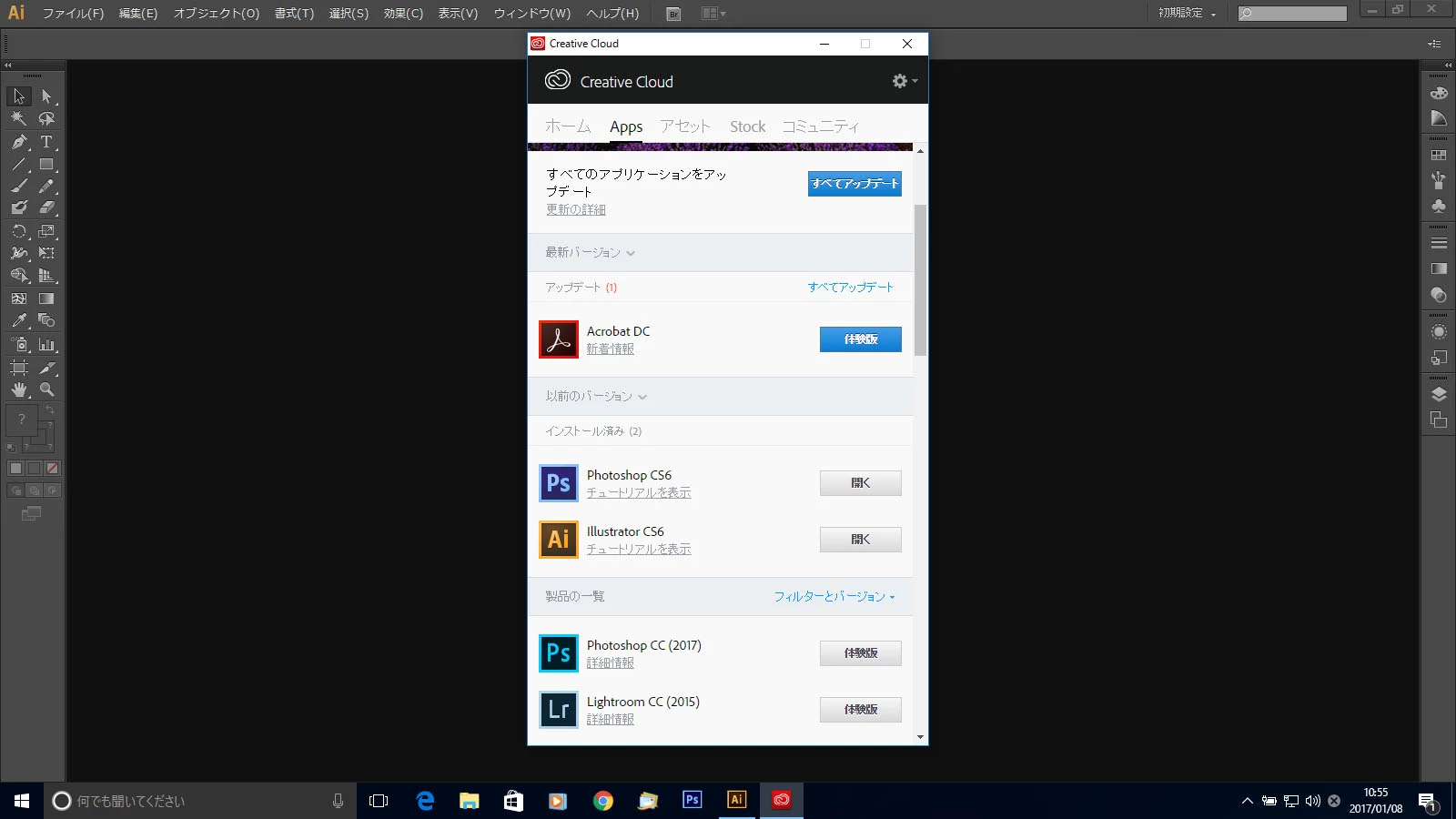Select the Paintbrush tool
Viewport: 1456px width, 819px height.
point(19,186)
